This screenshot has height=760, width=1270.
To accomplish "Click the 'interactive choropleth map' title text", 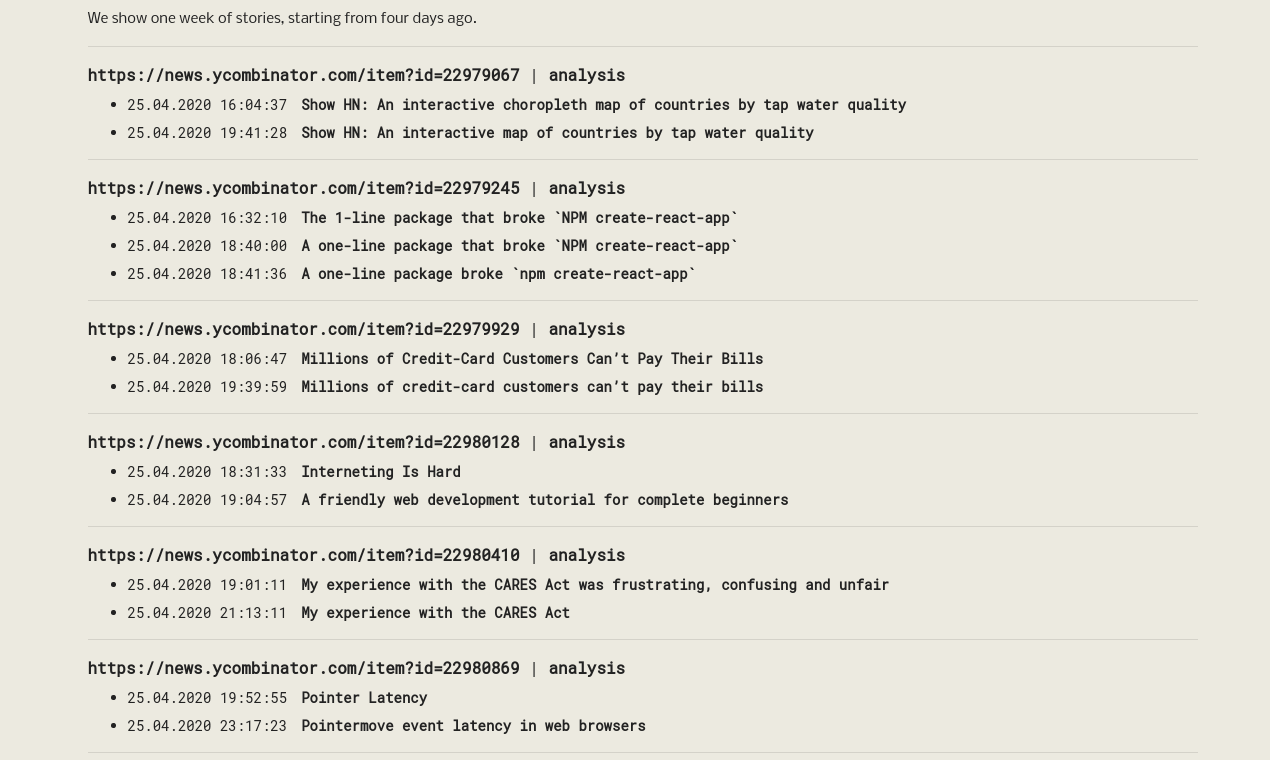I will (603, 104).
